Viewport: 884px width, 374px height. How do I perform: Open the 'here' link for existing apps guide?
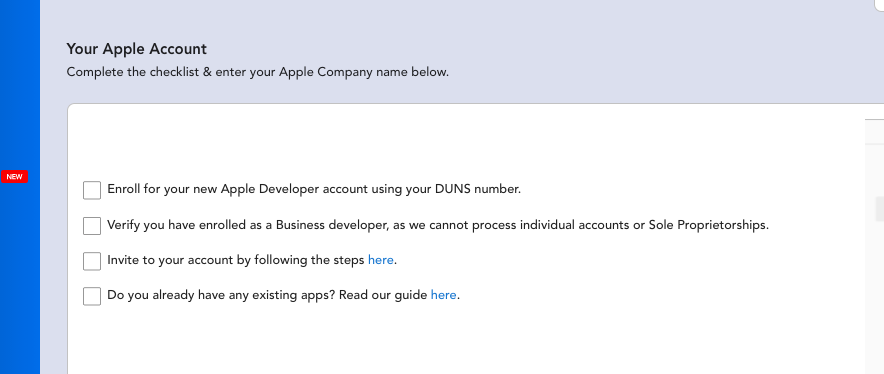444,295
